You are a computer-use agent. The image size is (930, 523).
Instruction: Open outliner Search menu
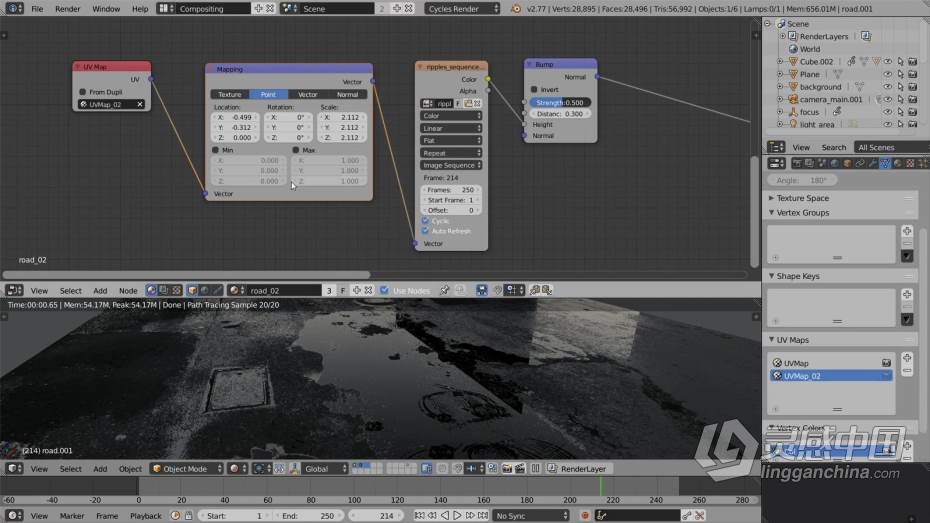point(833,147)
